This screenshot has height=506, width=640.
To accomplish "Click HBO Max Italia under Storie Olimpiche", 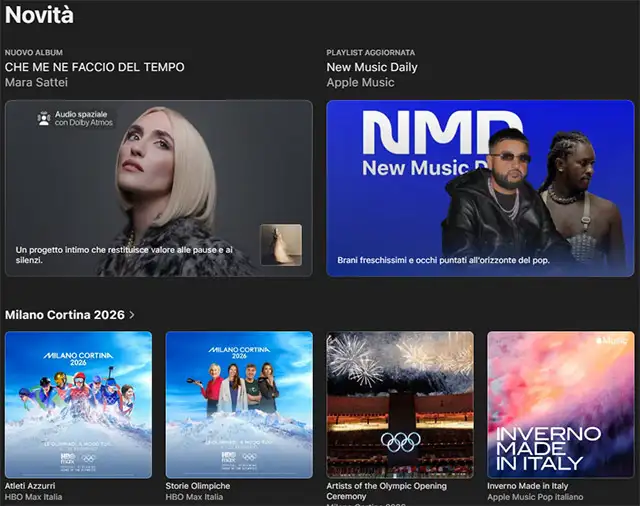I will pyautogui.click(x=194, y=497).
